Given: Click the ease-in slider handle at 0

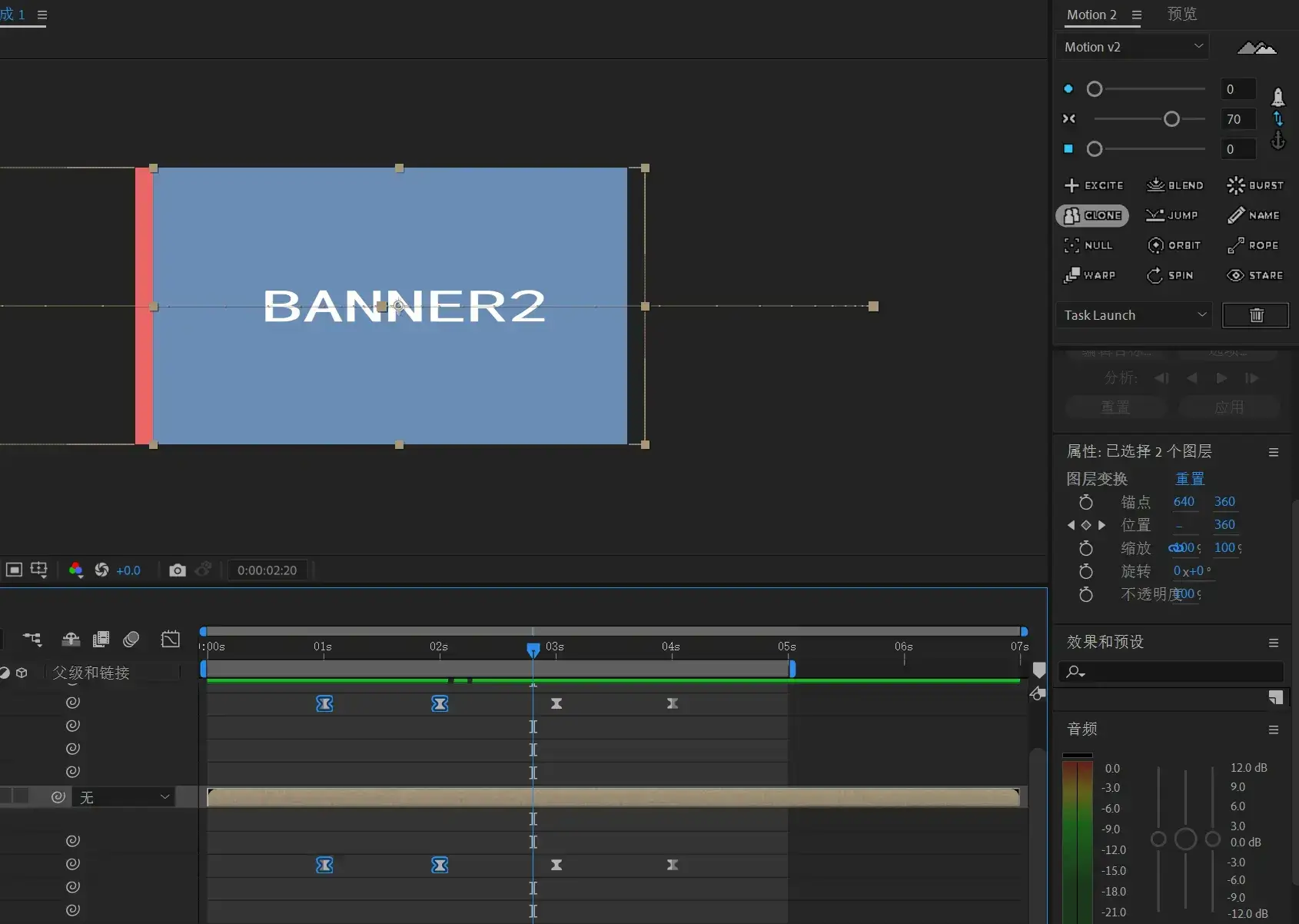Looking at the screenshot, I should click(1095, 89).
